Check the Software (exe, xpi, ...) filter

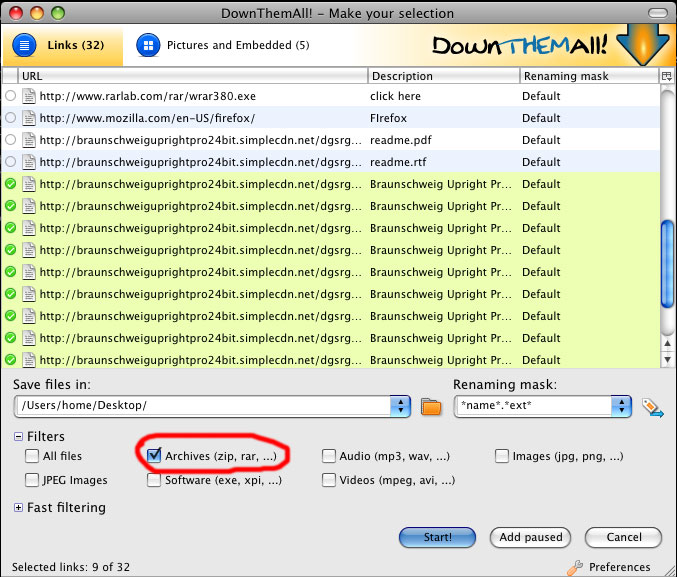(154, 480)
